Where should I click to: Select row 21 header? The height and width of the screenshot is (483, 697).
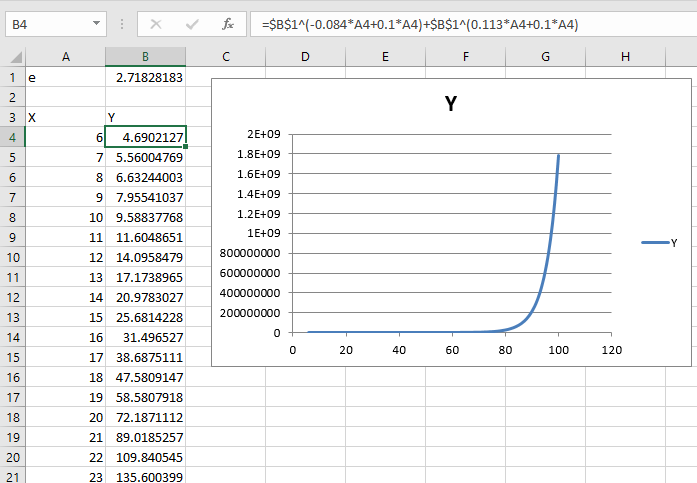click(x=12, y=476)
